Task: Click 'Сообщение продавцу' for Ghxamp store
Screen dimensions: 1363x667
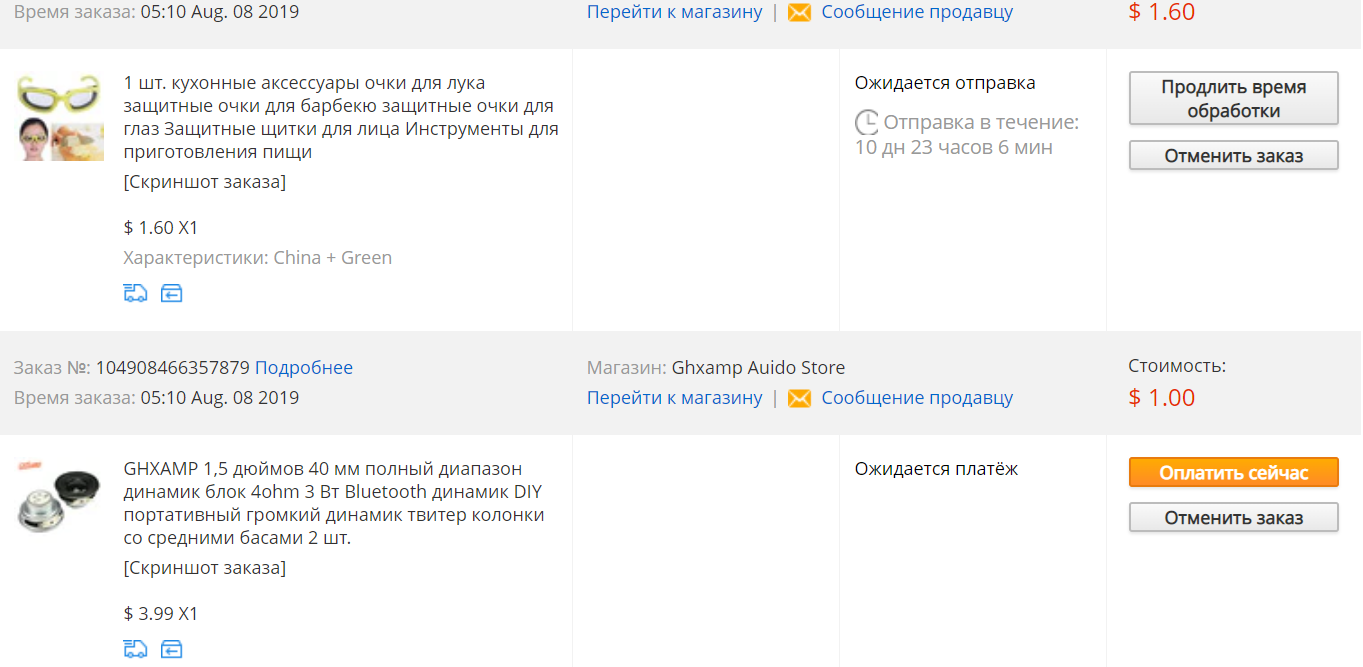Action: [917, 398]
